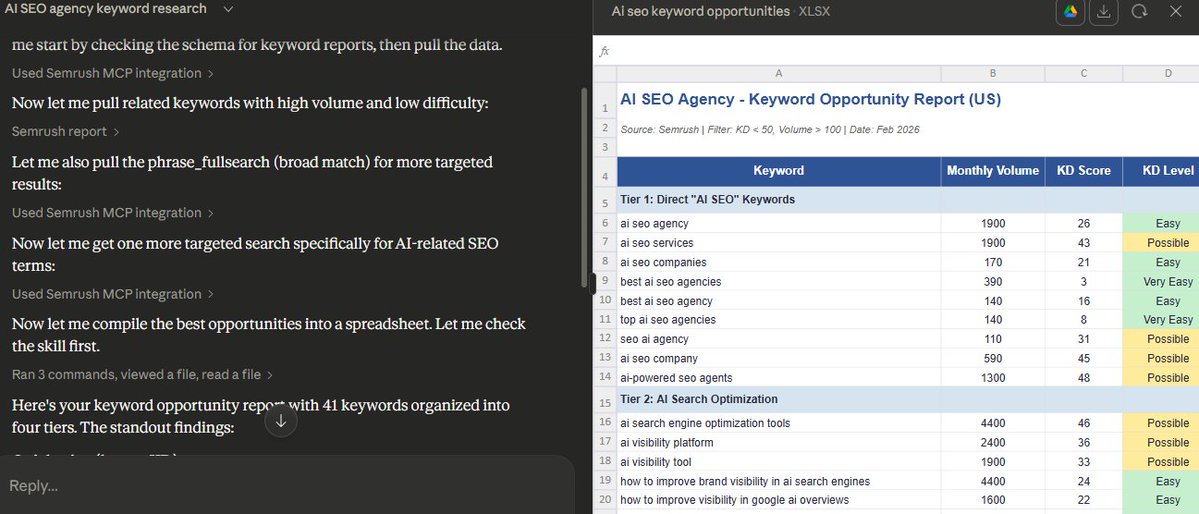Focus the Reply input field

coord(287,486)
